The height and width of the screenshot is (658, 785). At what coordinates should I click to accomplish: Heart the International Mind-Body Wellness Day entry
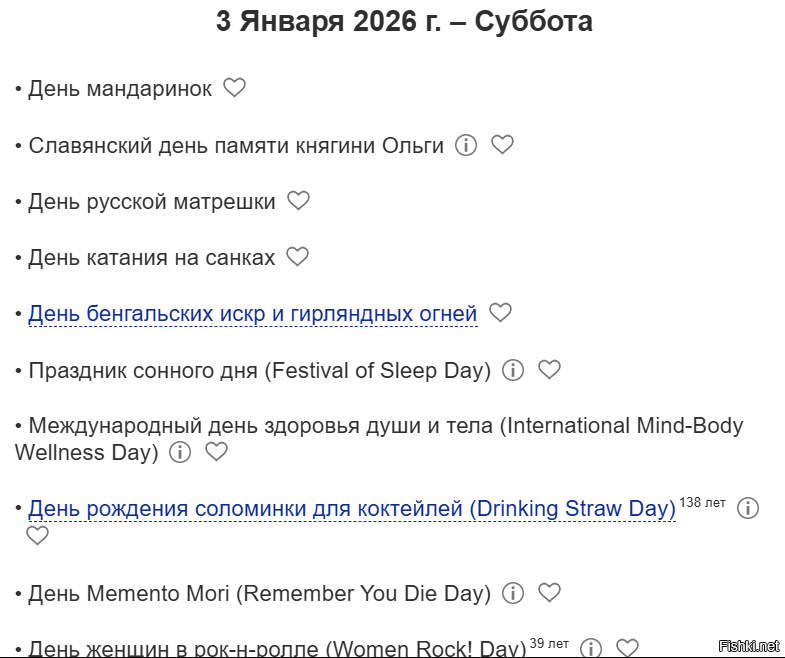click(216, 452)
